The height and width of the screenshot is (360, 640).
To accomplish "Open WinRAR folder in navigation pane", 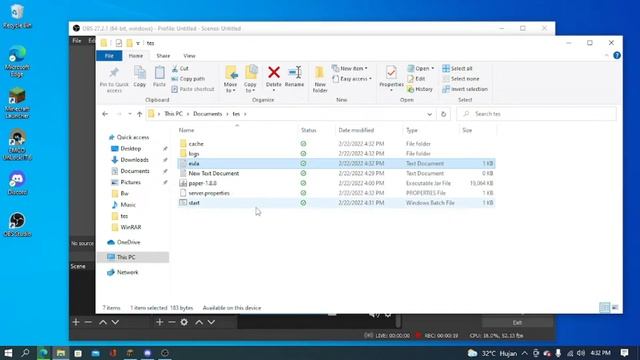I will (131, 227).
